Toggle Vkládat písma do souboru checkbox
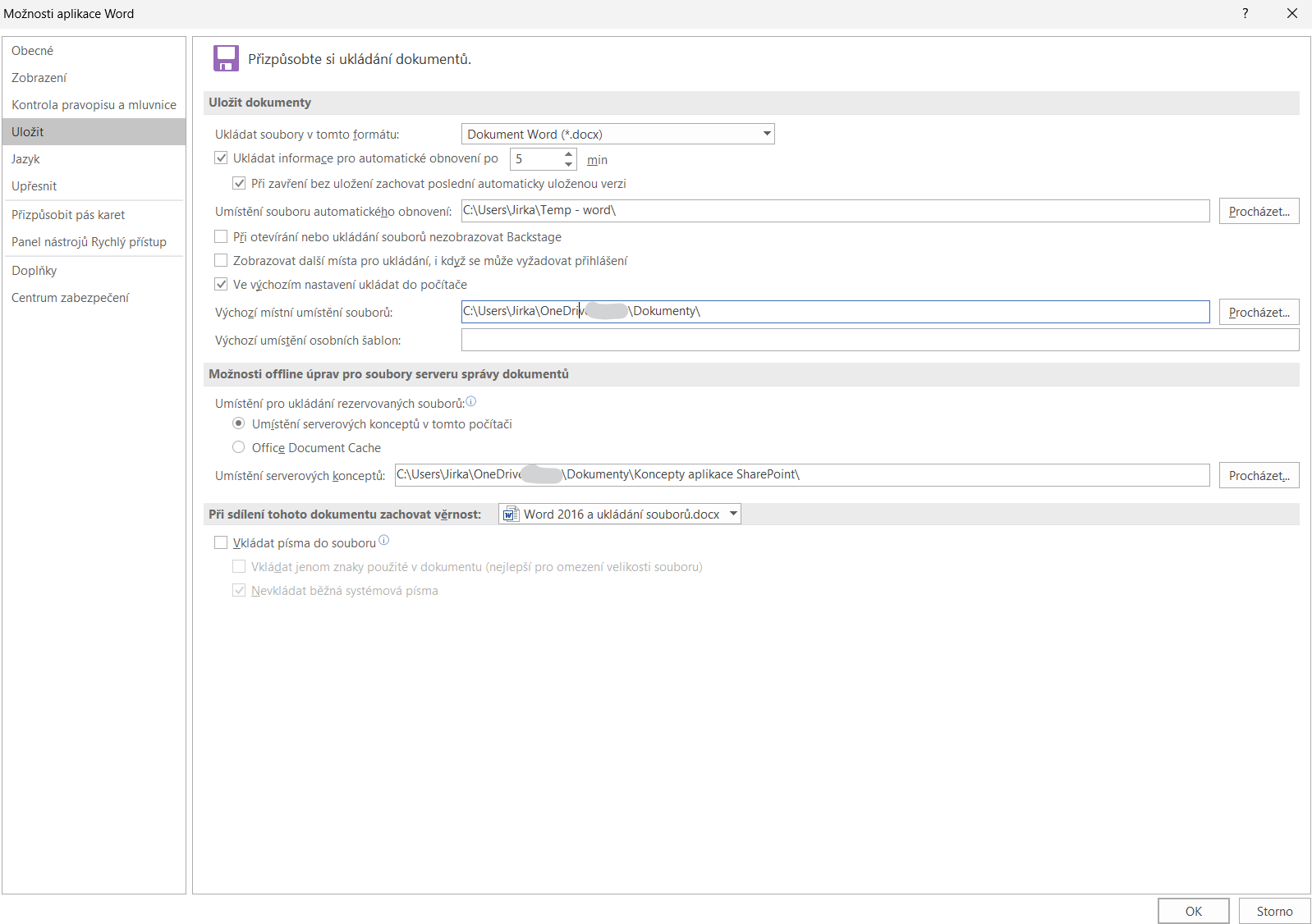Image resolution: width=1312 pixels, height=924 pixels. [221, 543]
